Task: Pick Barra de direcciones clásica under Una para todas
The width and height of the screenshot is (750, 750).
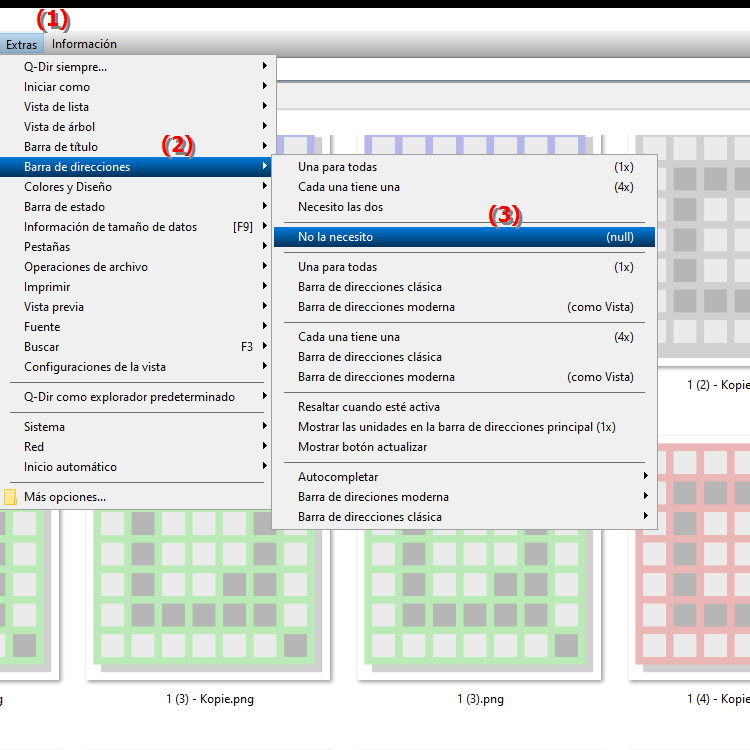Action: click(x=464, y=287)
